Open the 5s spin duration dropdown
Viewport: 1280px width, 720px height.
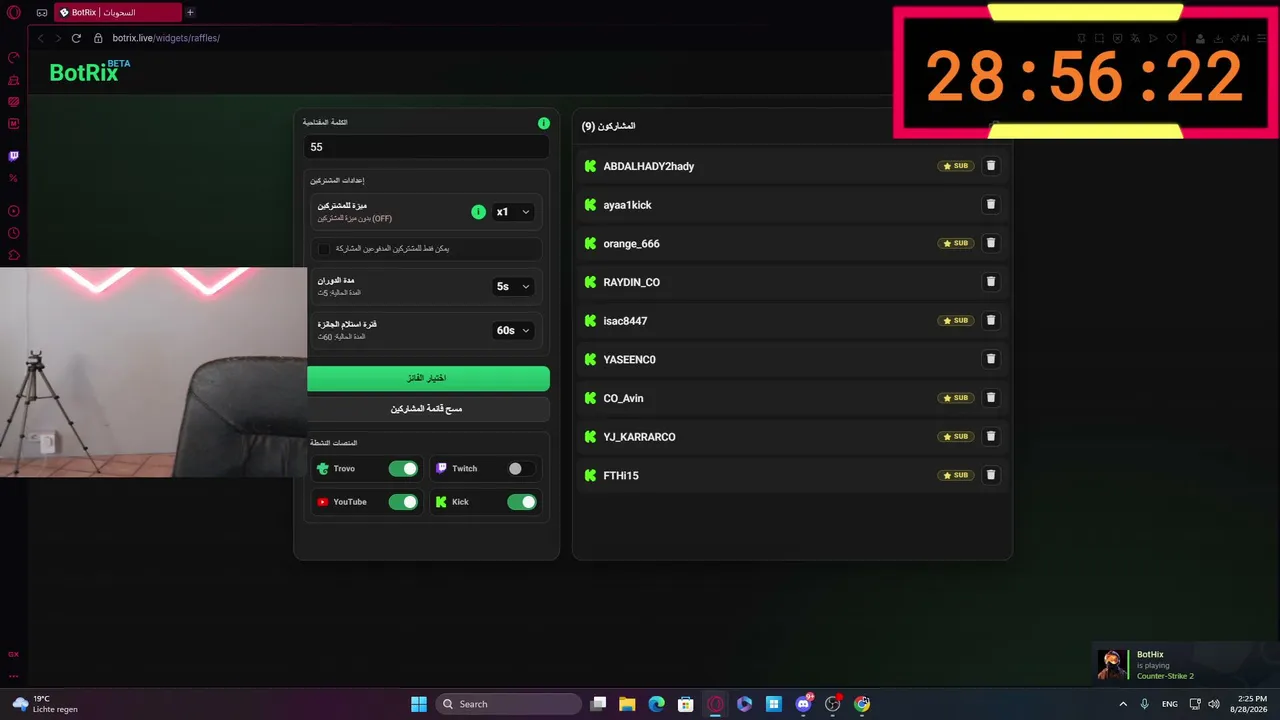(x=513, y=286)
